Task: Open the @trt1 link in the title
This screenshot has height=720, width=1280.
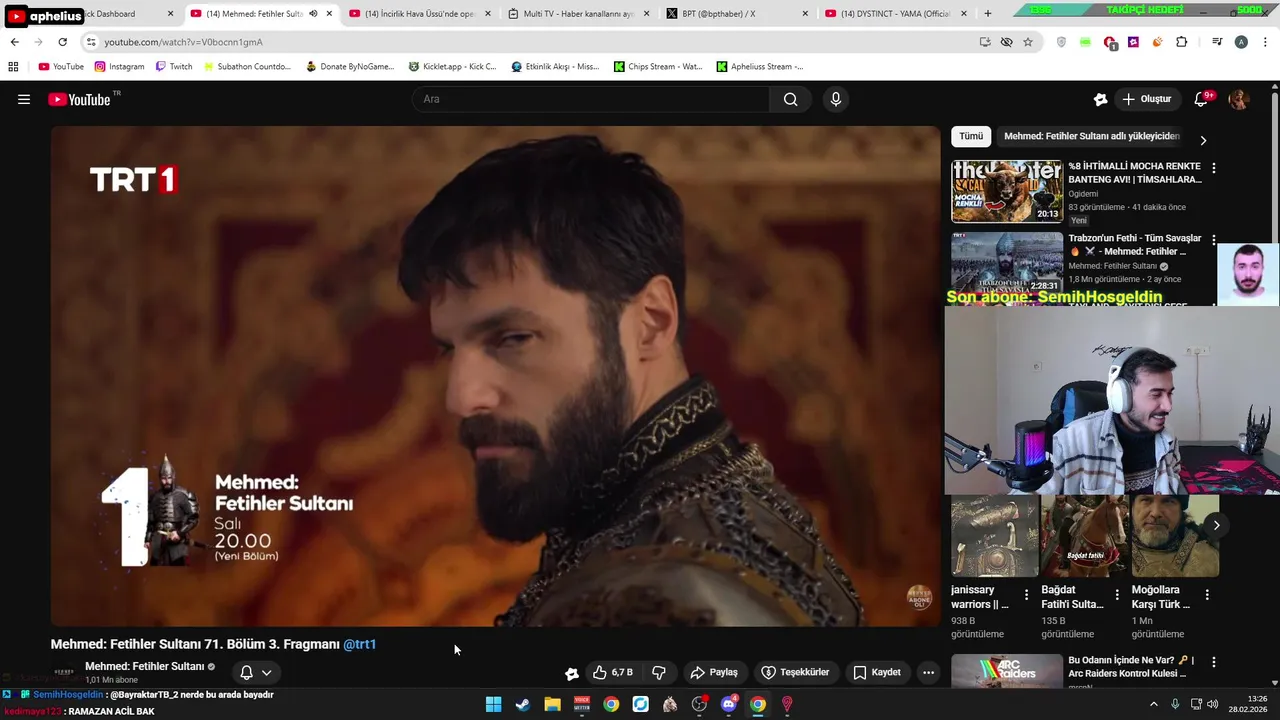Action: point(359,644)
